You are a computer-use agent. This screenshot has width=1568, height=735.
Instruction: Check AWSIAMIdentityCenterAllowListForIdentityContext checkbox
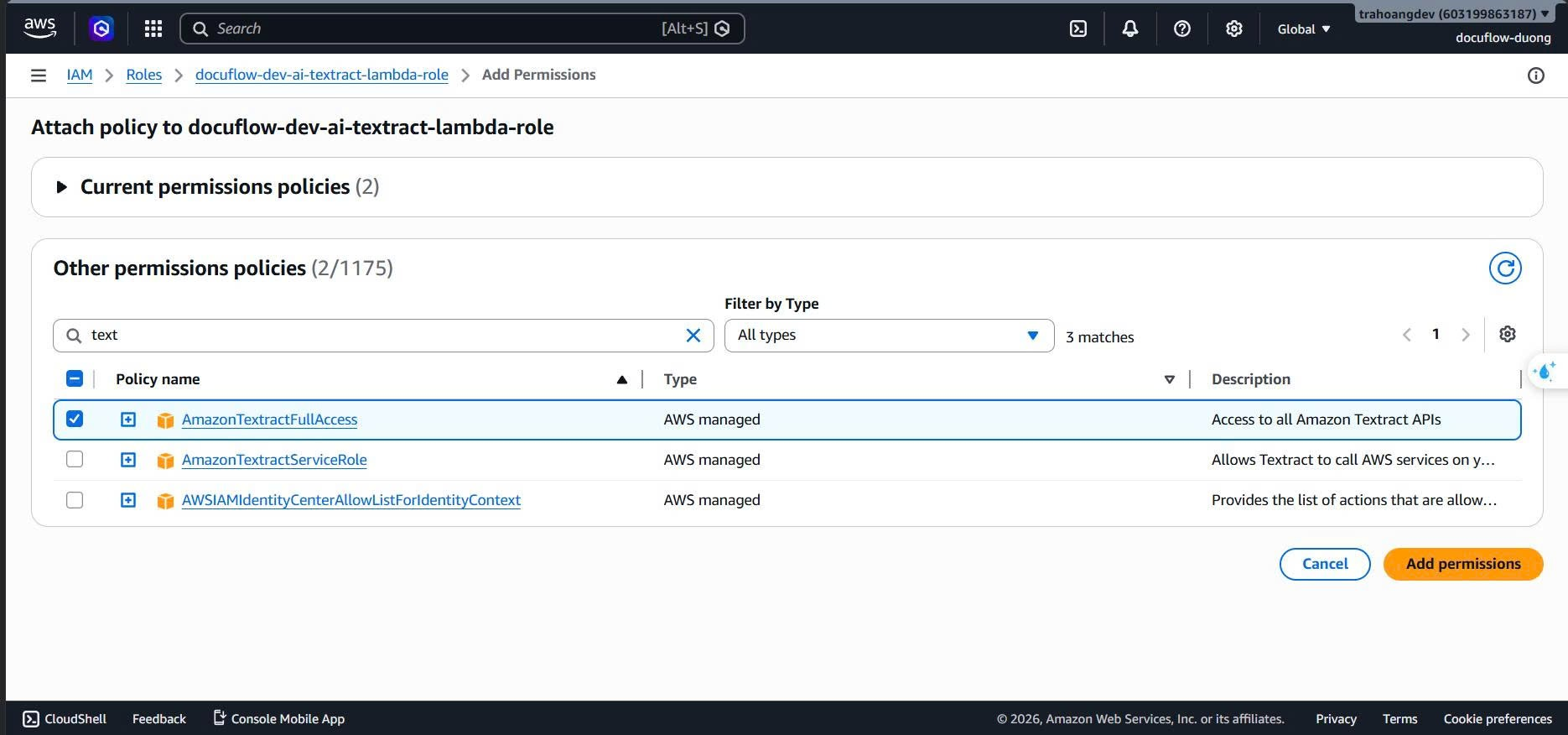click(x=75, y=499)
